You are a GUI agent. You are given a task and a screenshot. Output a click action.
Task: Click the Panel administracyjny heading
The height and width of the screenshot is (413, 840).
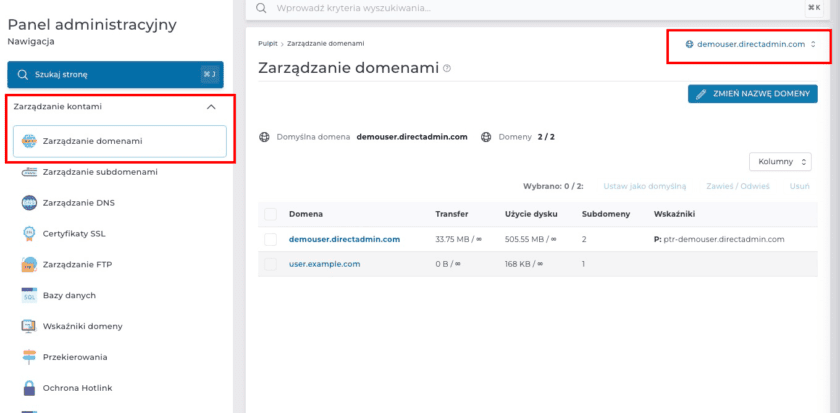click(x=92, y=25)
